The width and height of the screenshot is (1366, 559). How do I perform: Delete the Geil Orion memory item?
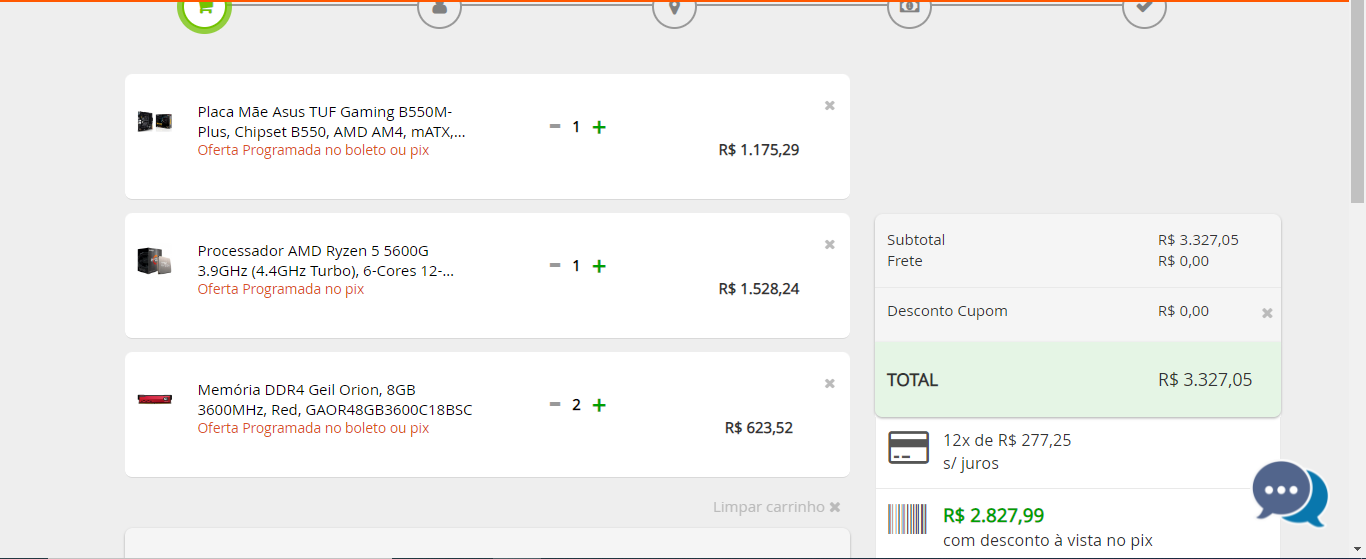(x=829, y=383)
